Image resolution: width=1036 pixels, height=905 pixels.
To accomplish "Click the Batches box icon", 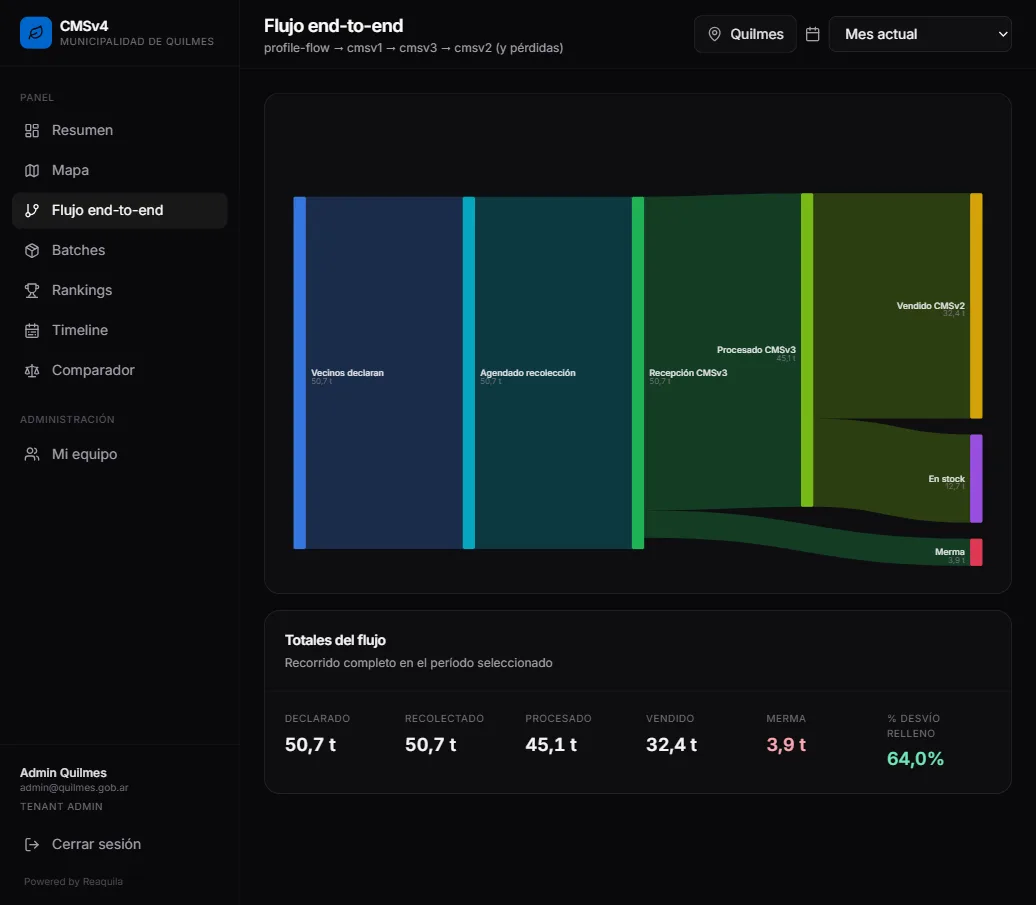I will point(32,250).
